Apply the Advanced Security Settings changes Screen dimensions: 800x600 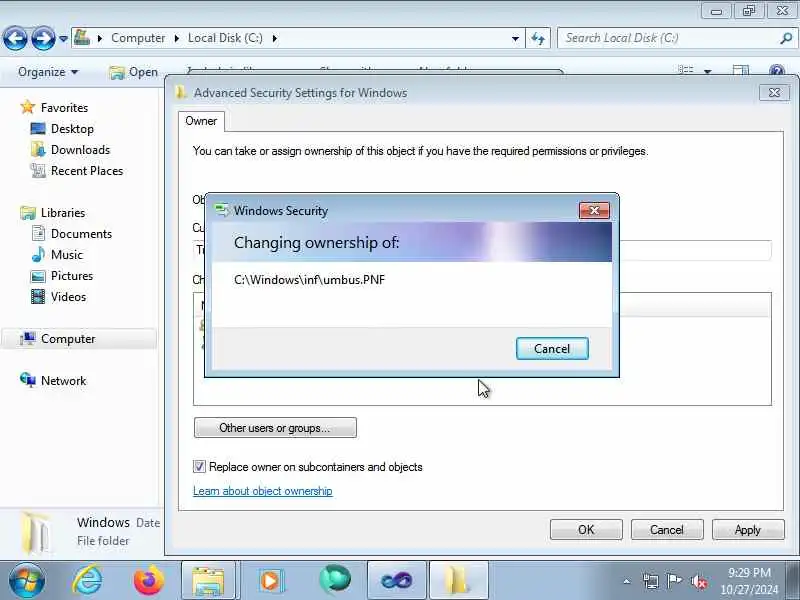(x=747, y=530)
